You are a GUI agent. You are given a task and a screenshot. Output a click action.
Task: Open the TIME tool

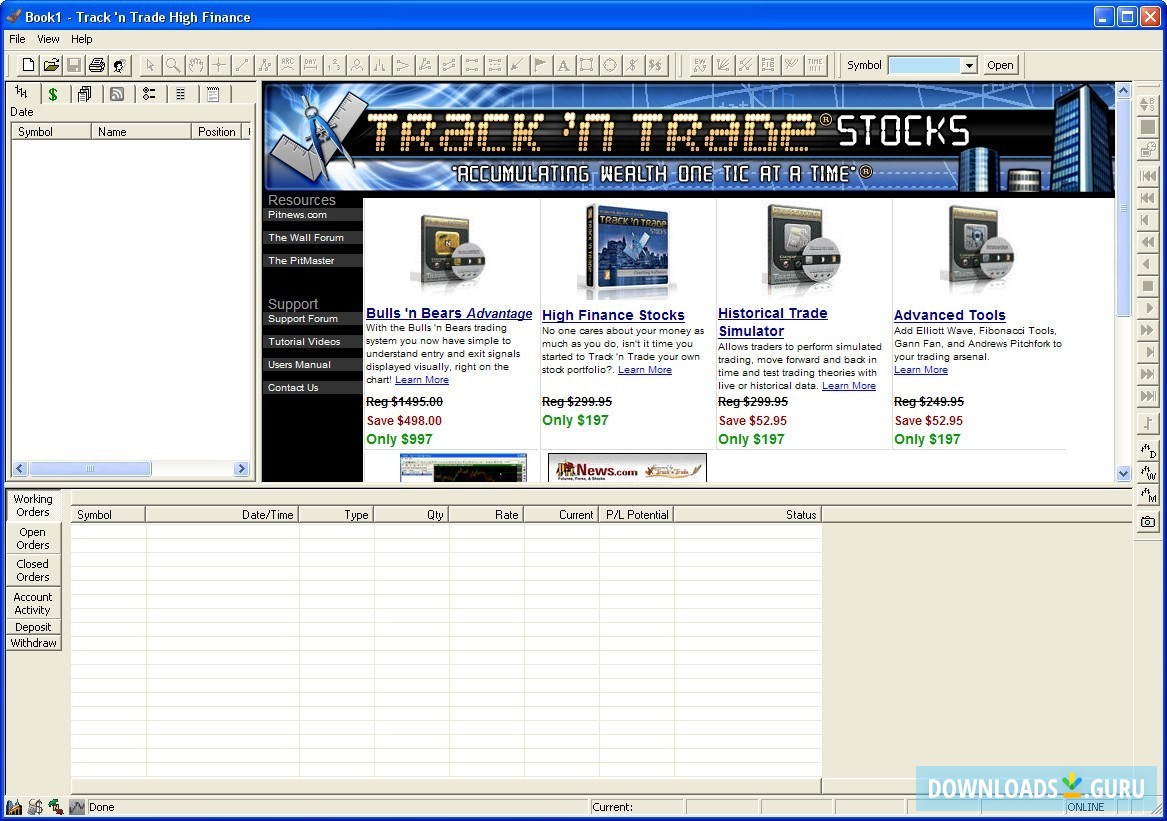(x=815, y=65)
